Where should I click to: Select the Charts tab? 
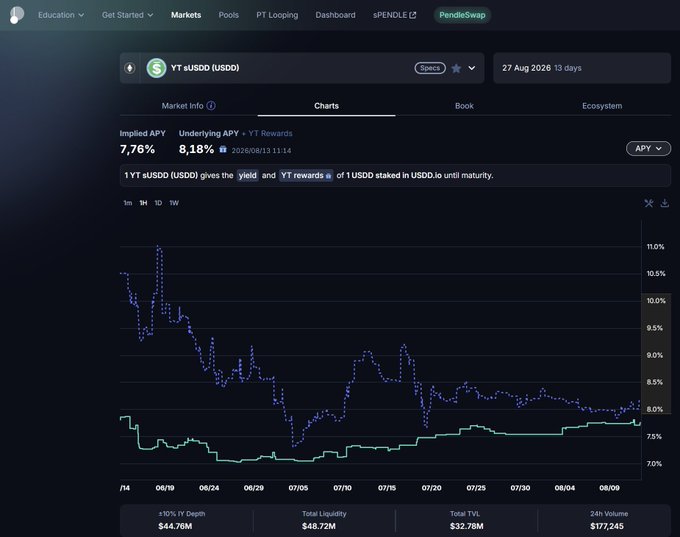click(326, 106)
